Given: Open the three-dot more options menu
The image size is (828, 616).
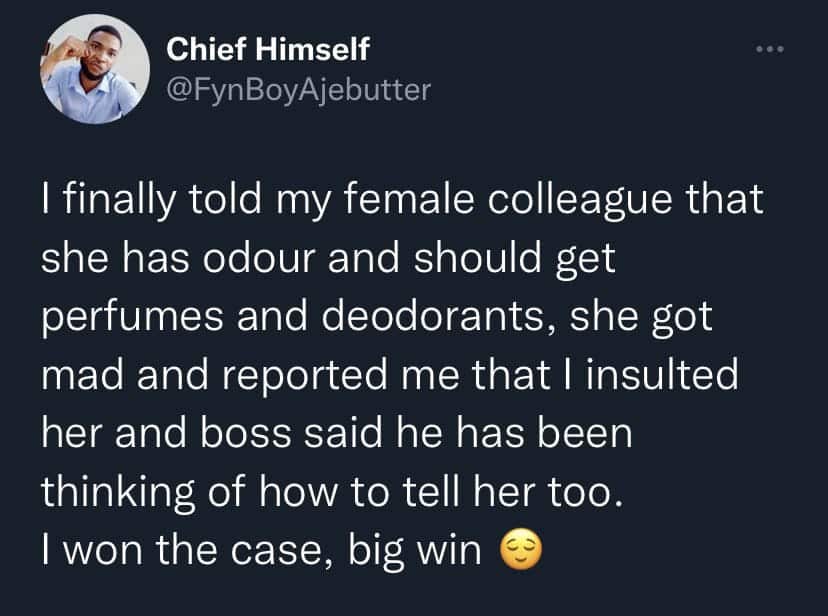Looking at the screenshot, I should [x=769, y=48].
